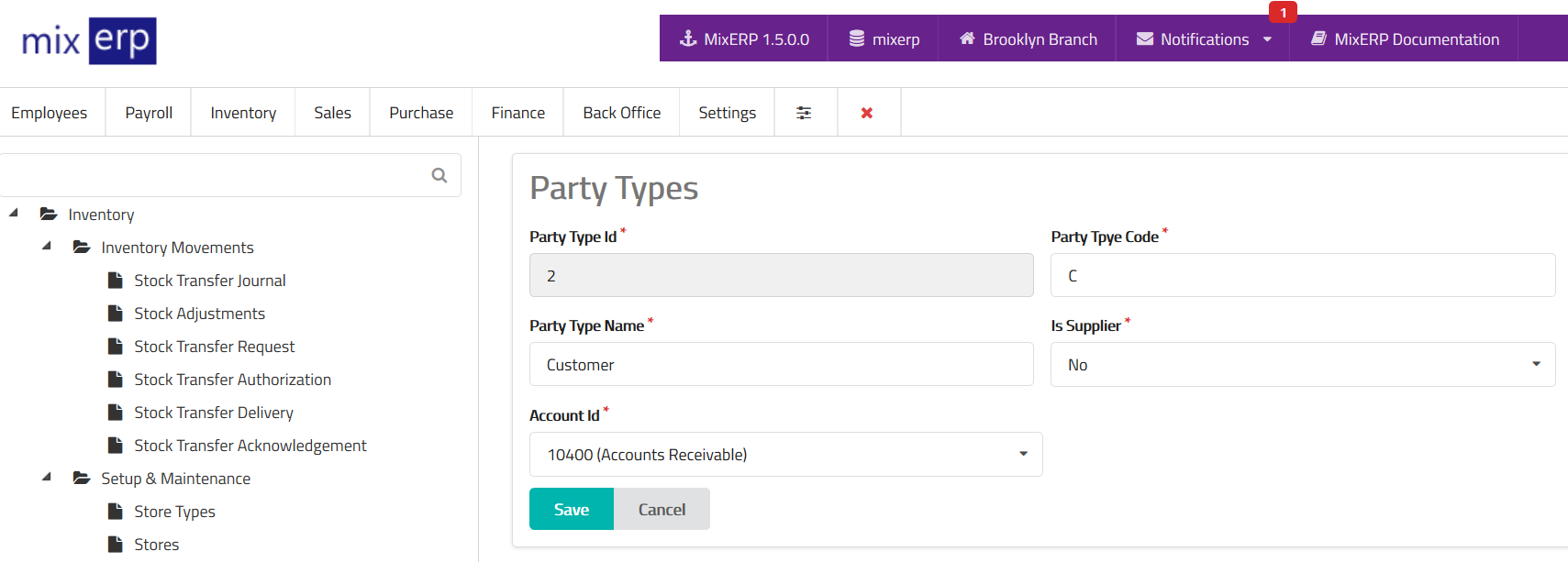The width and height of the screenshot is (1568, 562).
Task: Click the search magnifier icon
Action: 439,175
